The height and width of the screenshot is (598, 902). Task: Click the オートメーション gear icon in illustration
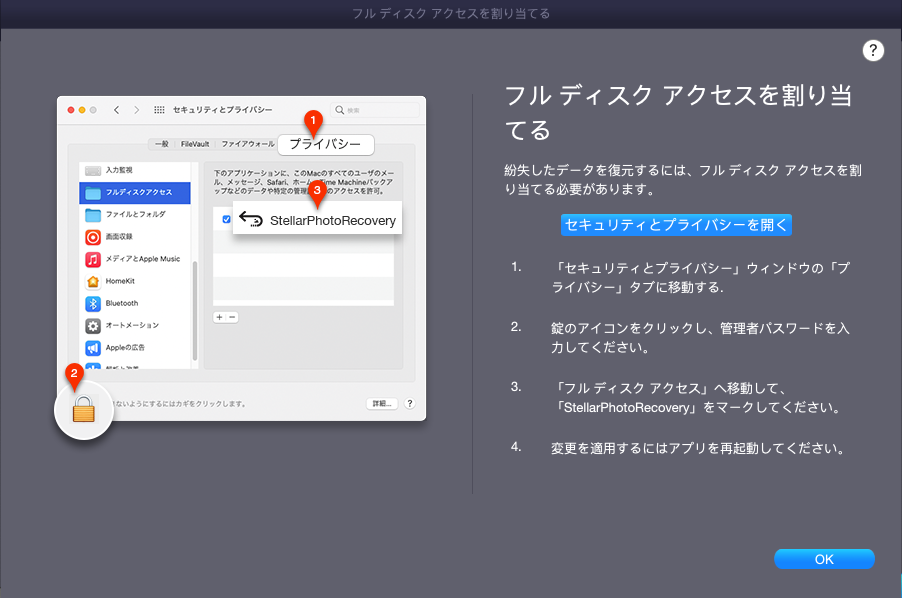tap(93, 326)
